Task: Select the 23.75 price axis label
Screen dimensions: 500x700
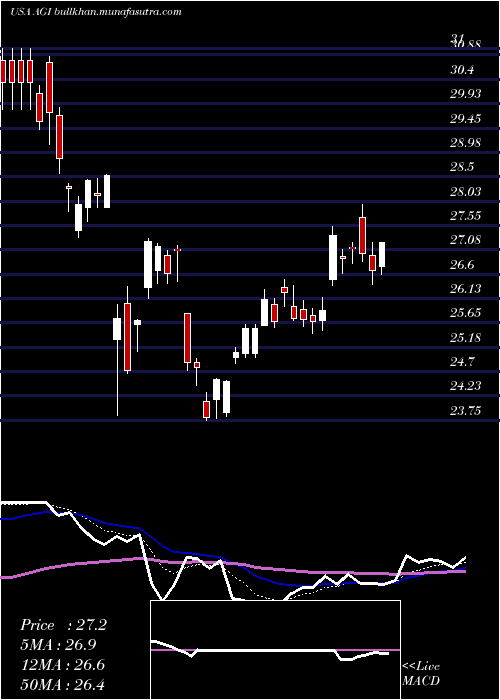Action: (465, 411)
